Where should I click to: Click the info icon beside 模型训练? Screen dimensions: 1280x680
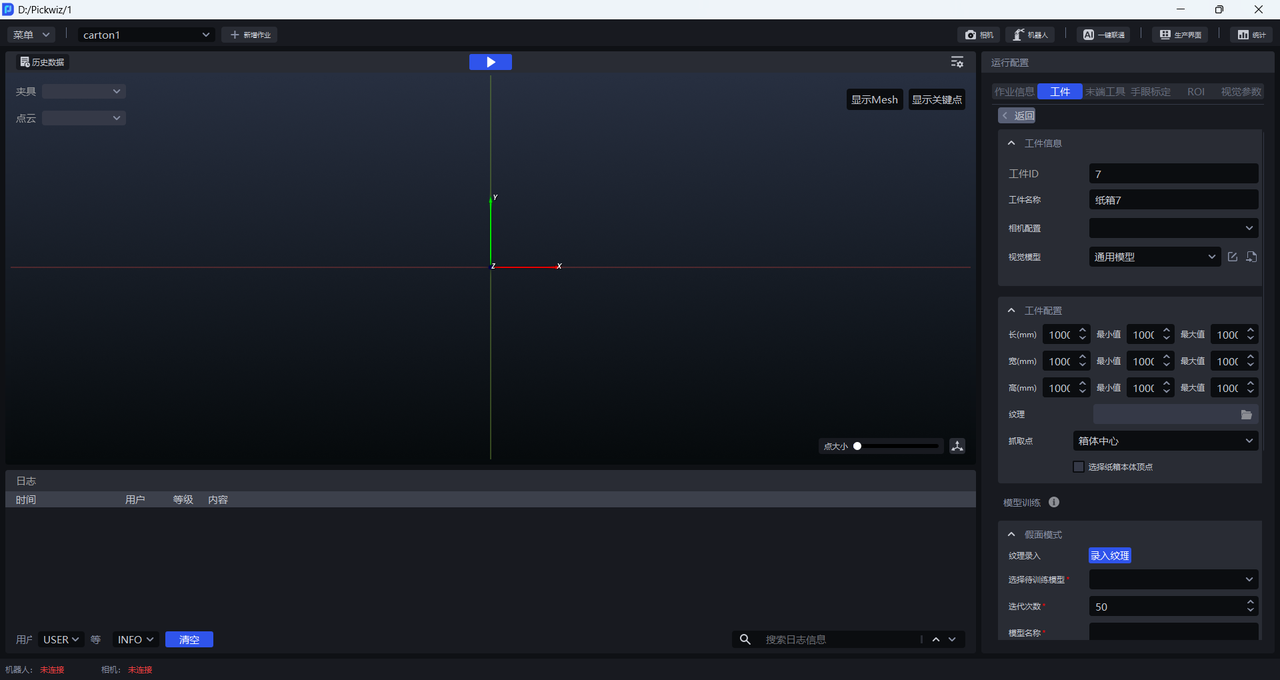(1054, 503)
